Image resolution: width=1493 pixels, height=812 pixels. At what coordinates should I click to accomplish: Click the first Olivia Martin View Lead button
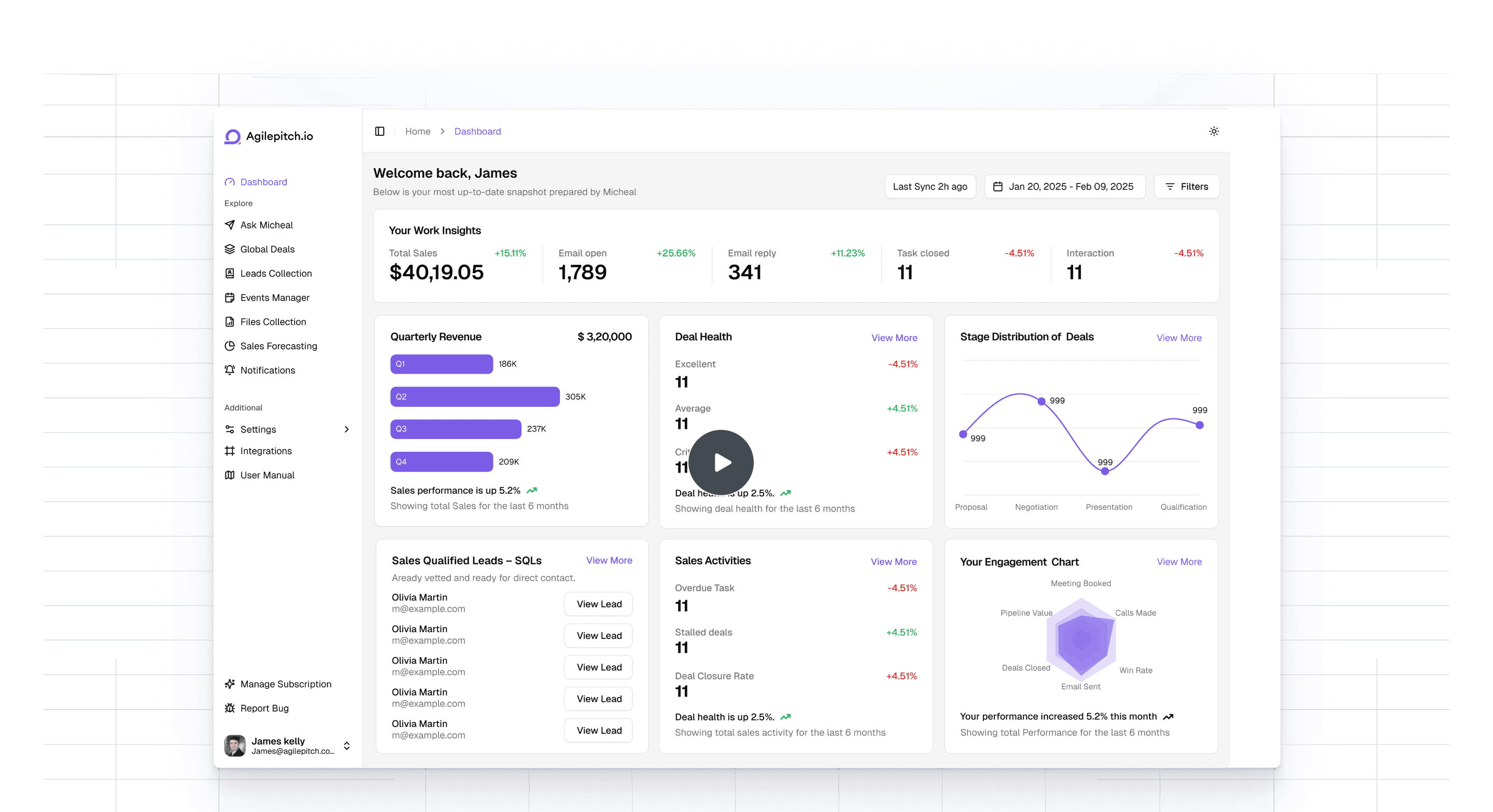pyautogui.click(x=598, y=604)
